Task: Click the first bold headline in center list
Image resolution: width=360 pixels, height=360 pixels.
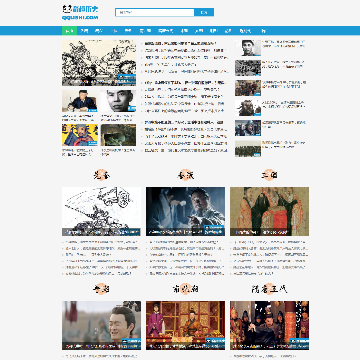Action: point(180,43)
